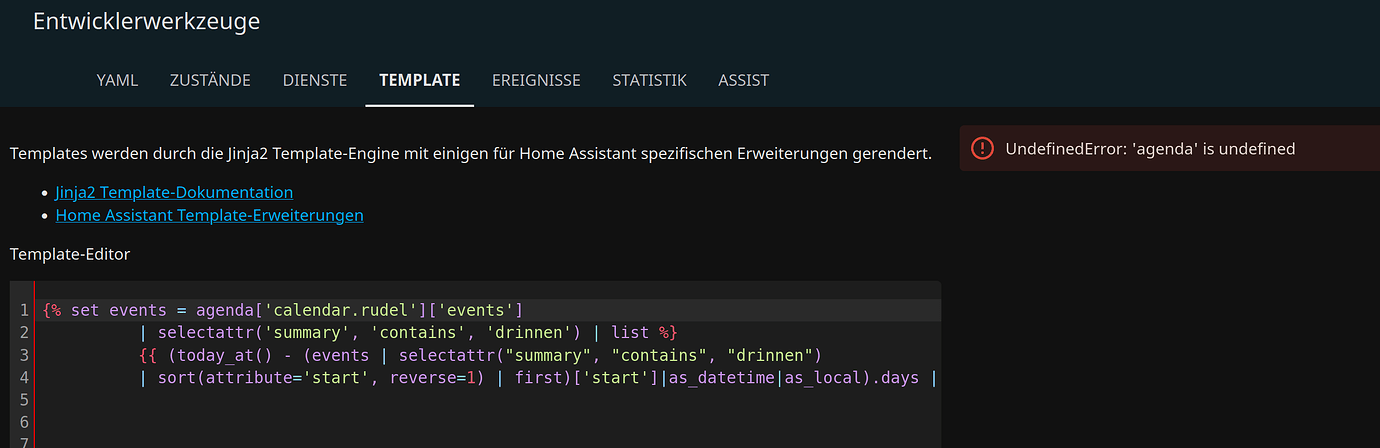Open Jinja2 Template-Dokumentation link
This screenshot has height=448, width=1380.
click(174, 192)
